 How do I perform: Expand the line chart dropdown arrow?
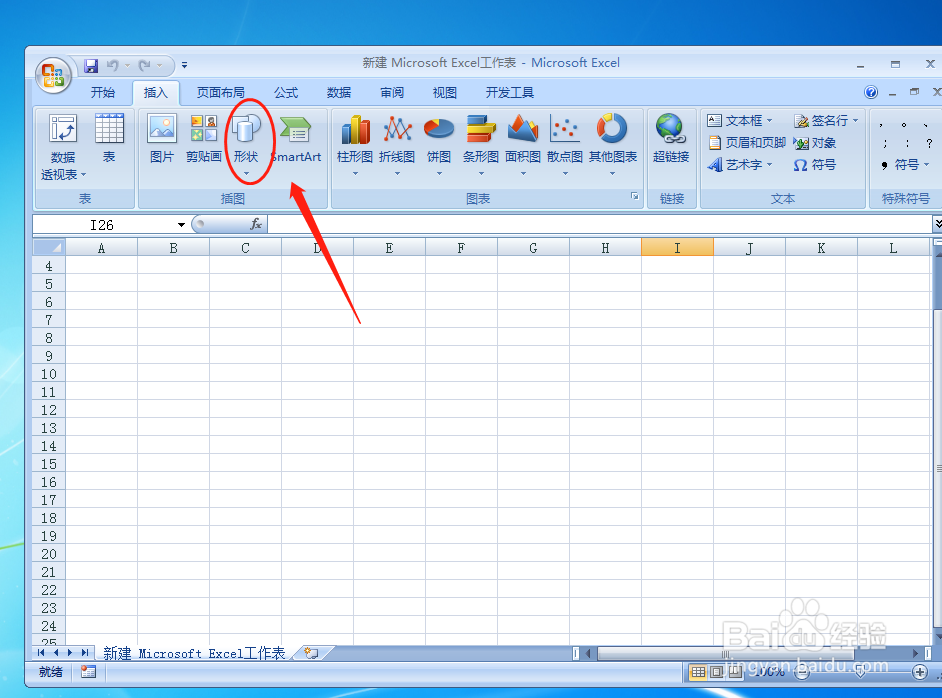pos(397,174)
